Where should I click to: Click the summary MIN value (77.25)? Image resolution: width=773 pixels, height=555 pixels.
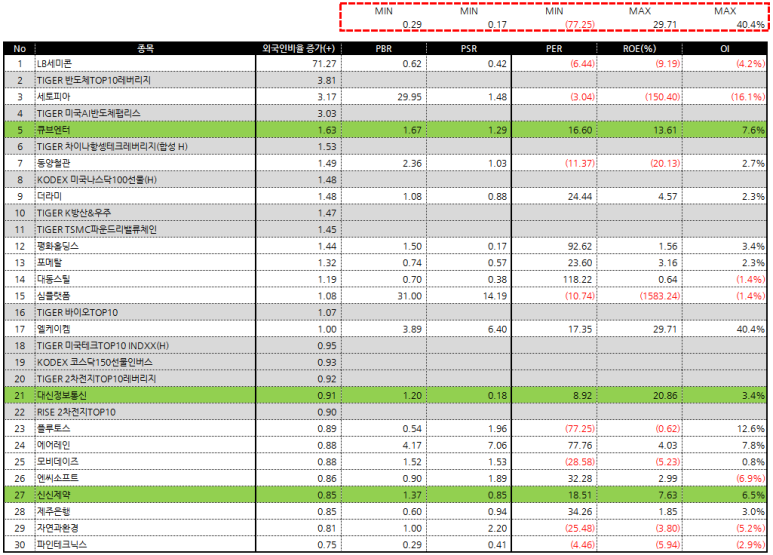(x=580, y=25)
